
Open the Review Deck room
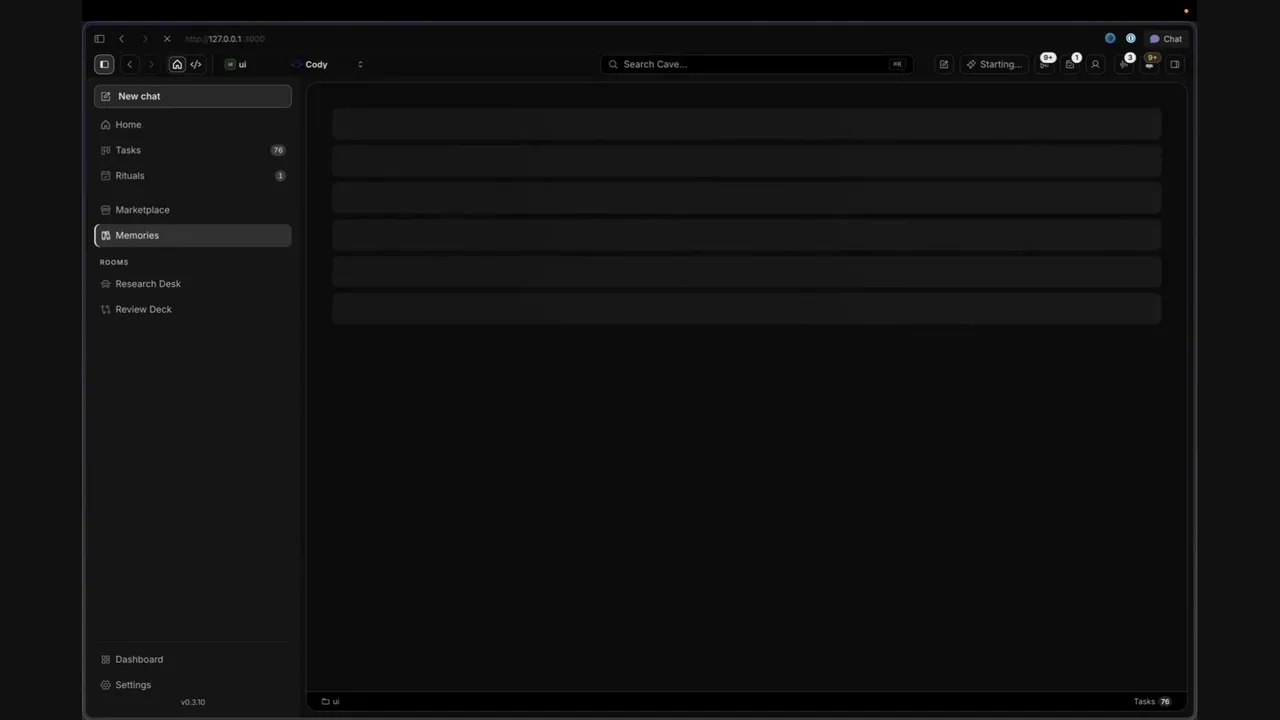coord(193,309)
